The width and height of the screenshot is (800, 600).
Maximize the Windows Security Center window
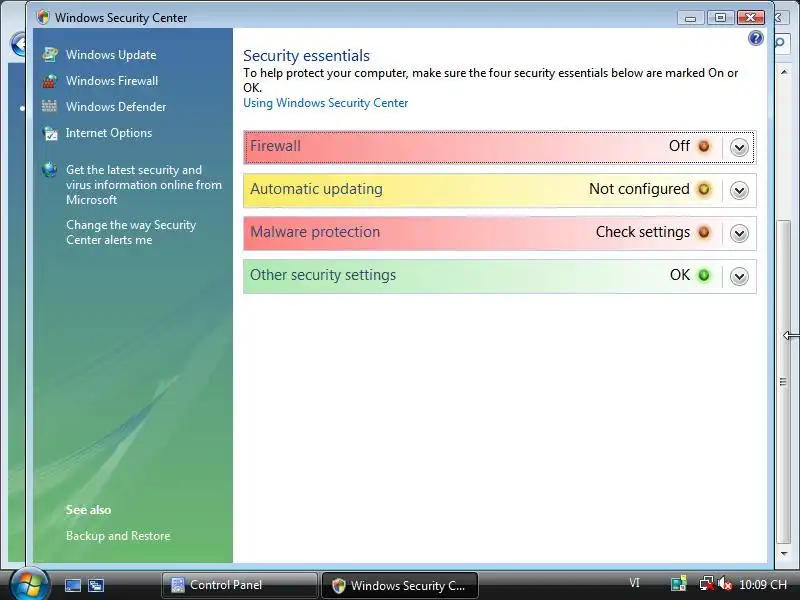coord(720,18)
